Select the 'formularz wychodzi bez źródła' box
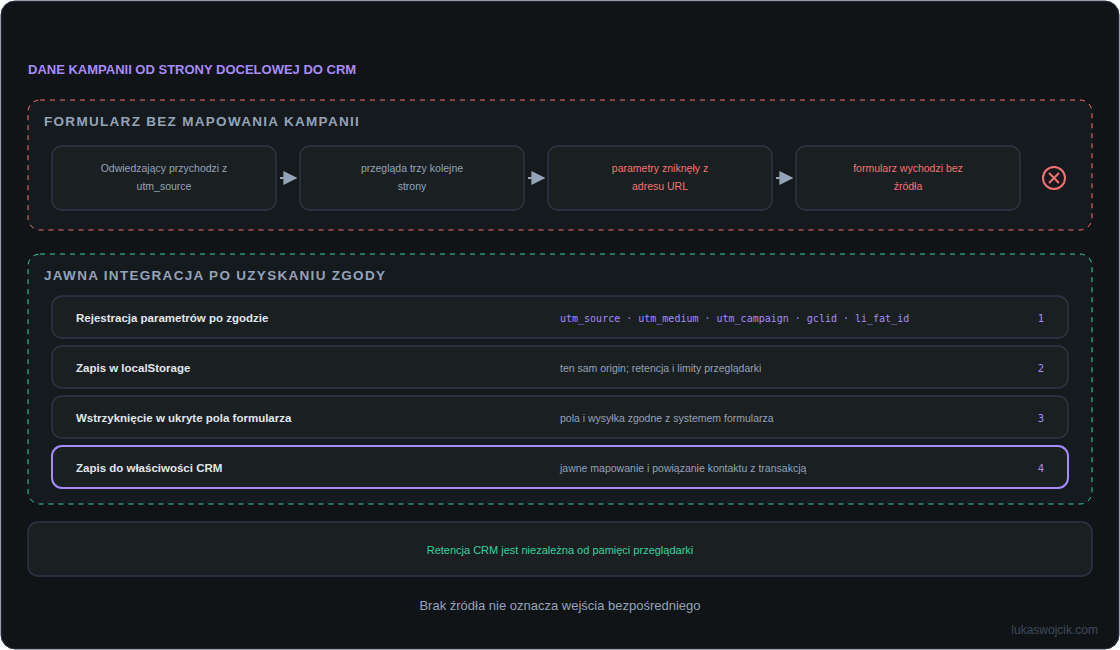The width and height of the screenshot is (1120, 650). (x=907, y=178)
